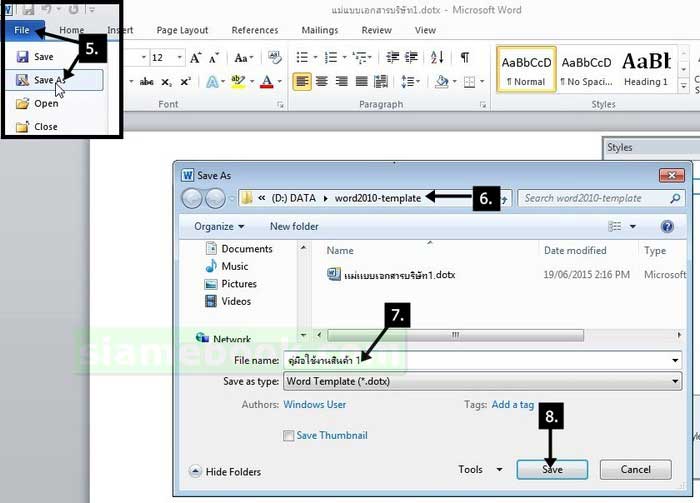
Task: Open the Bullets dropdown arrow
Action: tap(315, 57)
